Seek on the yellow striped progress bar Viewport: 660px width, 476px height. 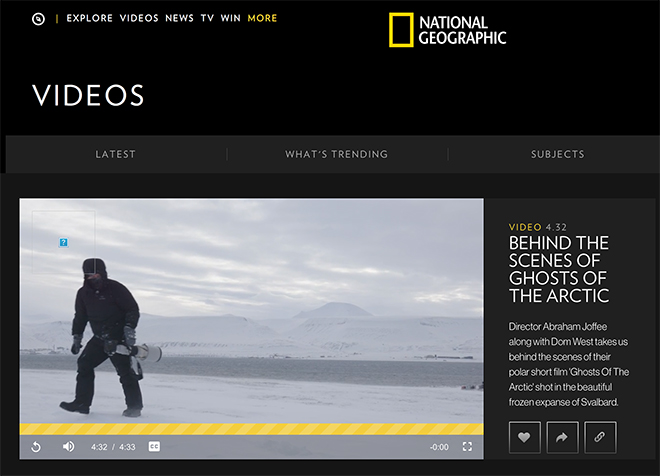point(252,429)
